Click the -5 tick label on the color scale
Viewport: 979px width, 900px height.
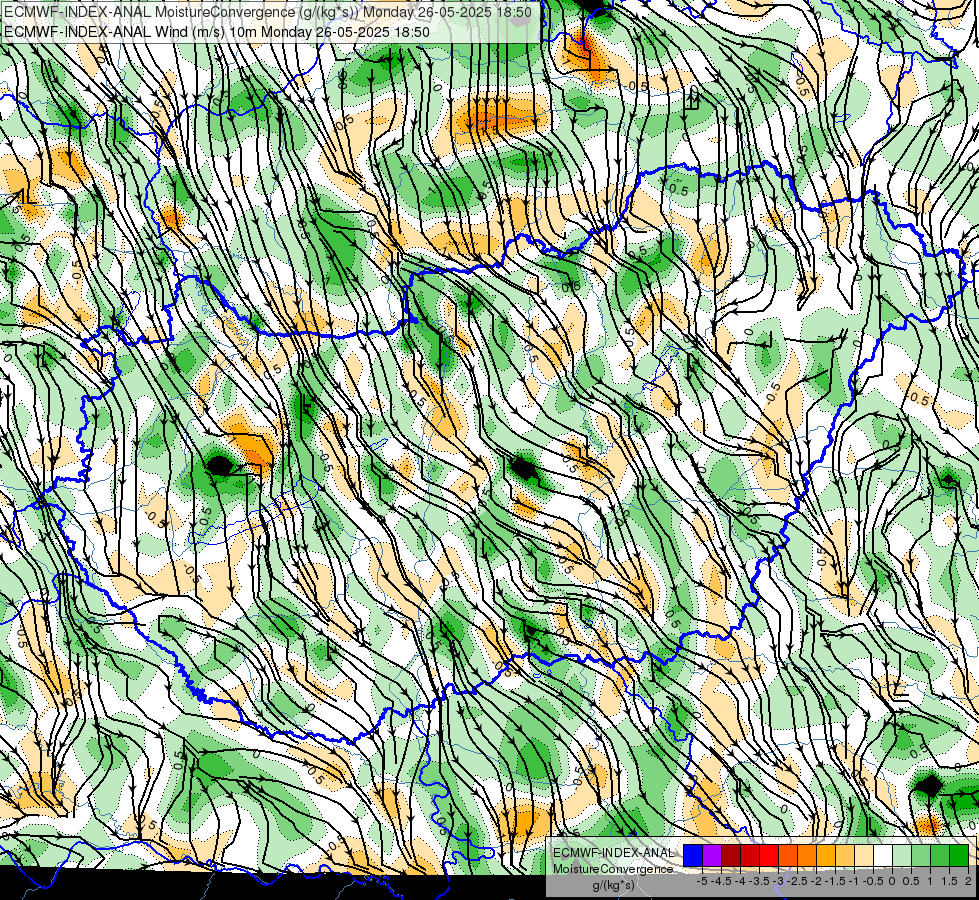coord(702,881)
